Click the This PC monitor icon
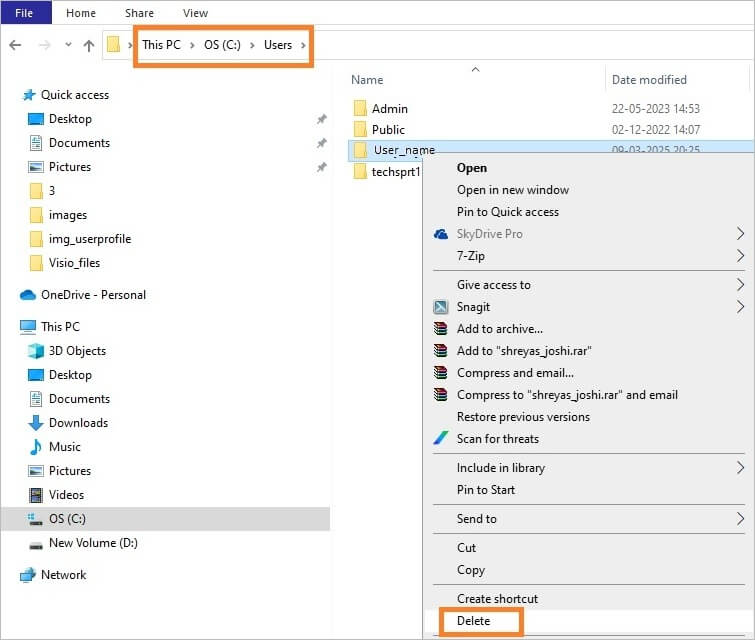This screenshot has height=640, width=755. (x=28, y=327)
